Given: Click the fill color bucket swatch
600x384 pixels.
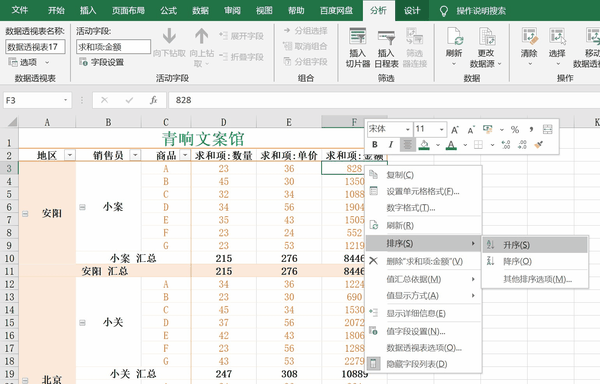Looking at the screenshot, I should click(424, 145).
